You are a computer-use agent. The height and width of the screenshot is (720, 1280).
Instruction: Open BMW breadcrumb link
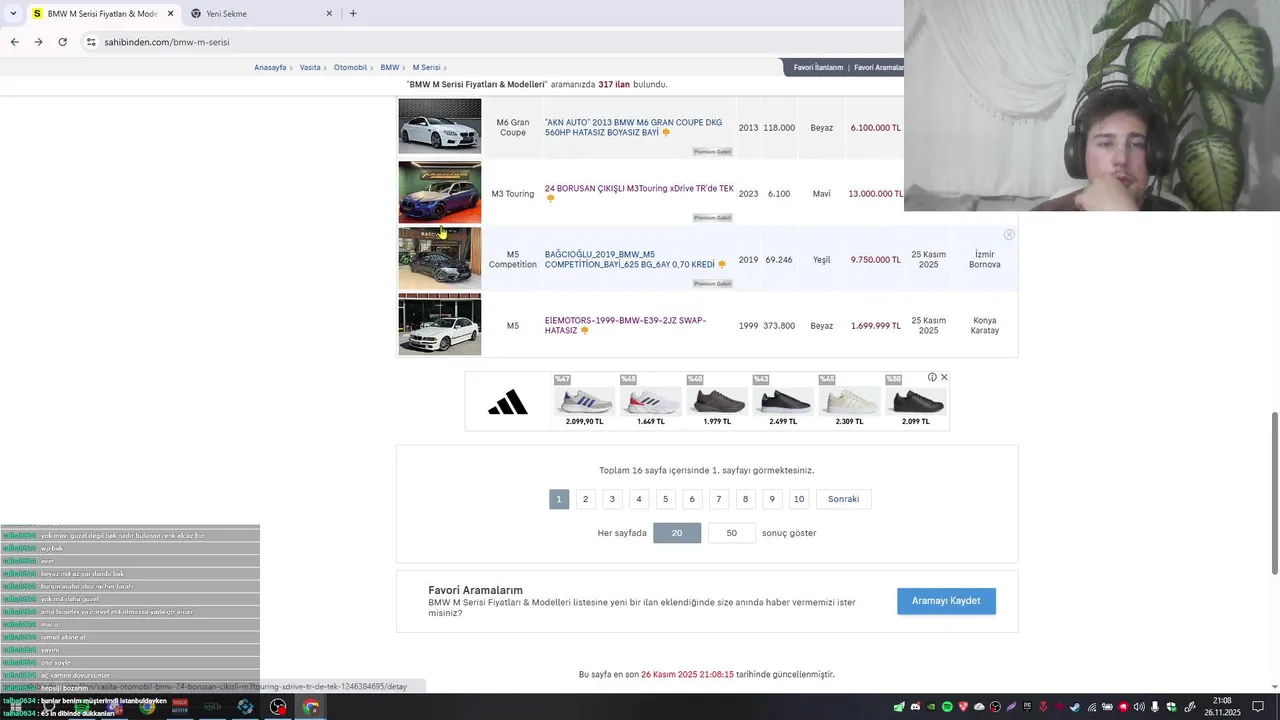coord(389,67)
